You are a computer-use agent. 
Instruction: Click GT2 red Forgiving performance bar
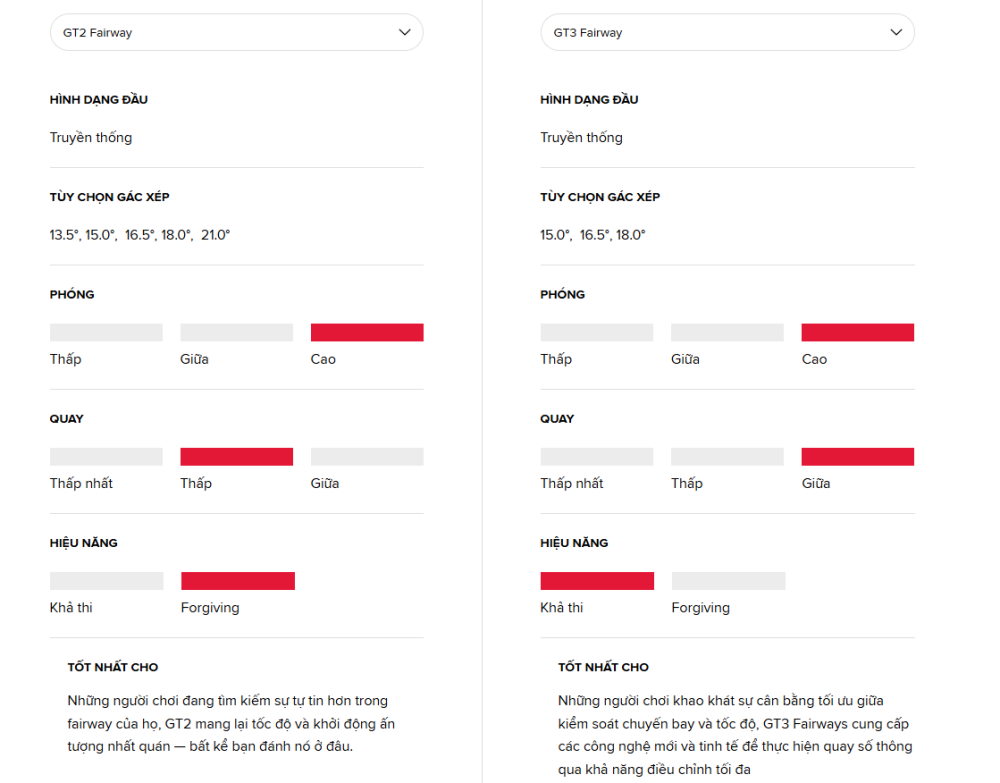[238, 581]
